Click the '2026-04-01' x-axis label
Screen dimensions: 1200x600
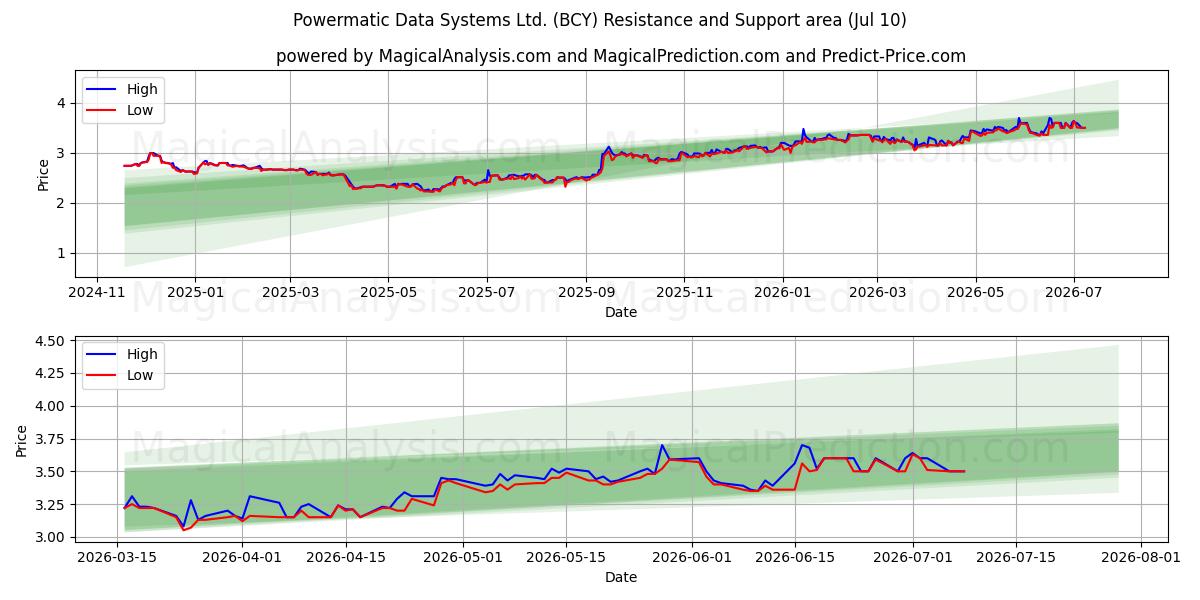coord(243,558)
